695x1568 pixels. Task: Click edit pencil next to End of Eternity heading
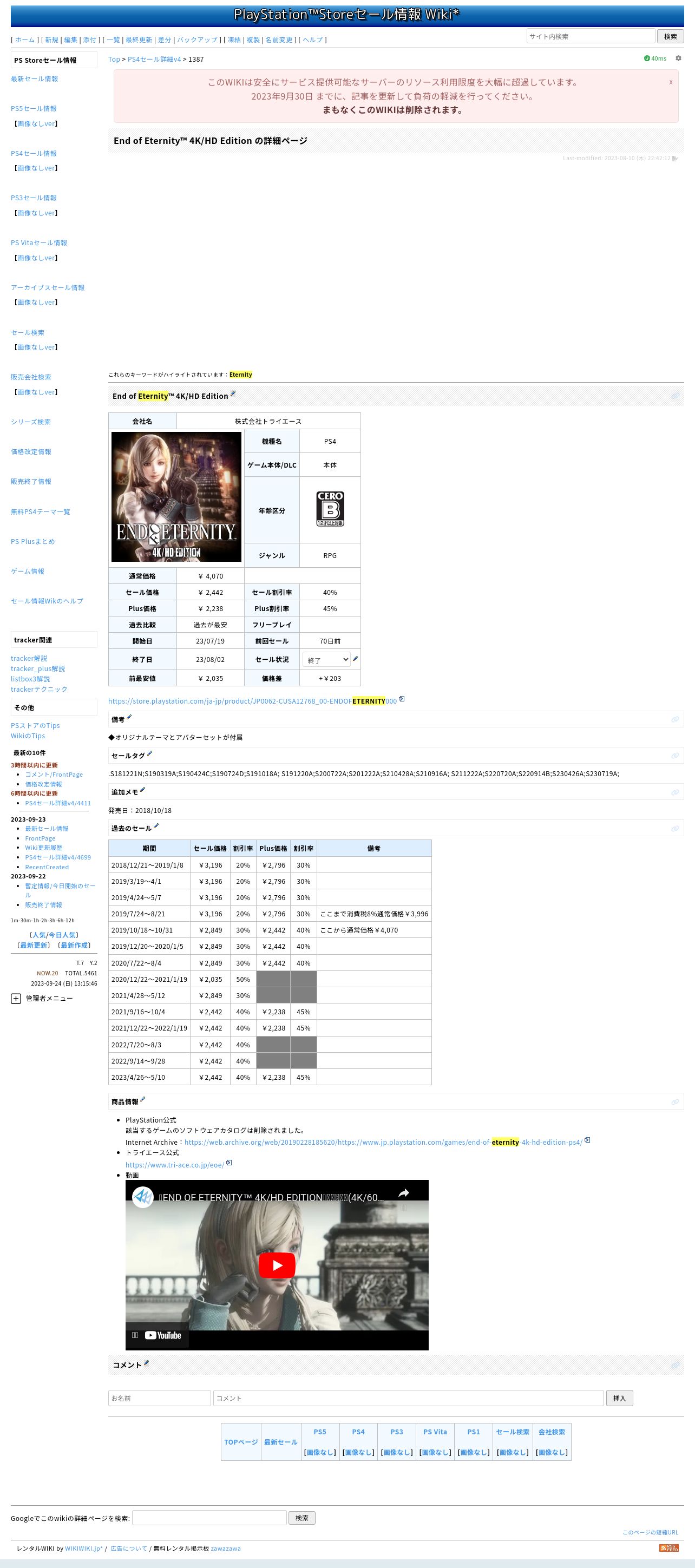232,394
